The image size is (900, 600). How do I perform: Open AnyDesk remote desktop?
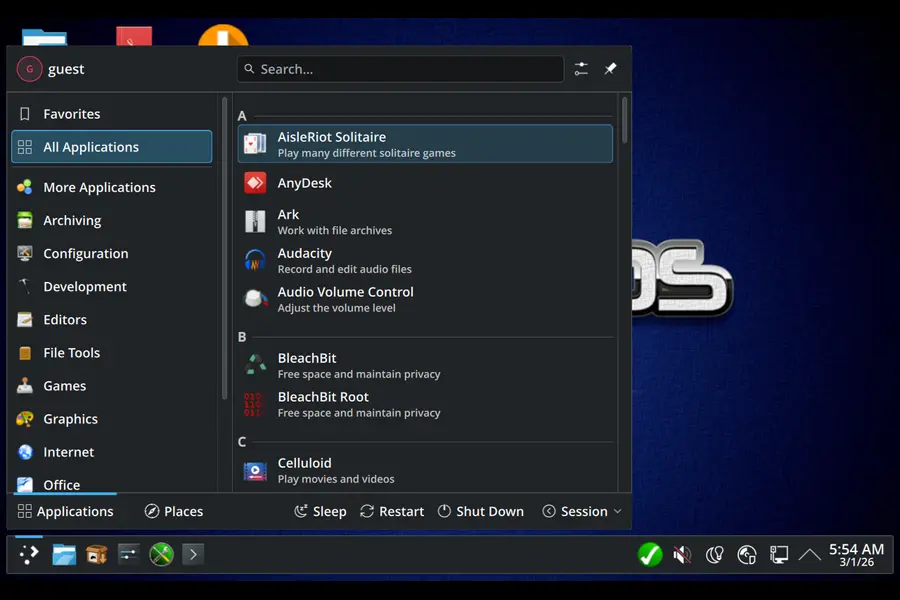coord(303,182)
